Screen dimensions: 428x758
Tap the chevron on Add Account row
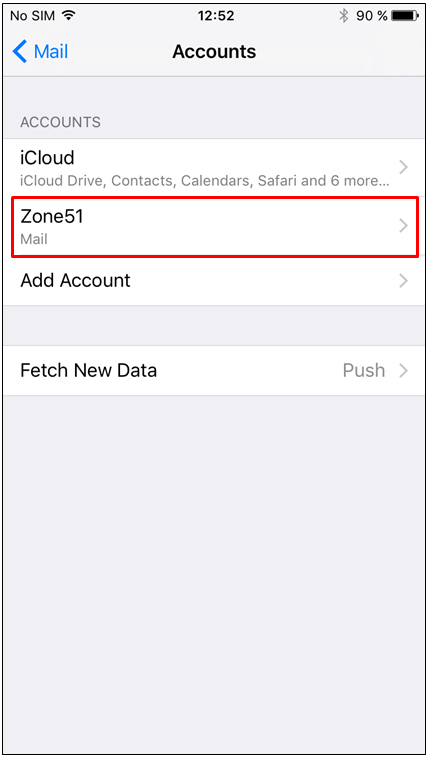coord(403,281)
